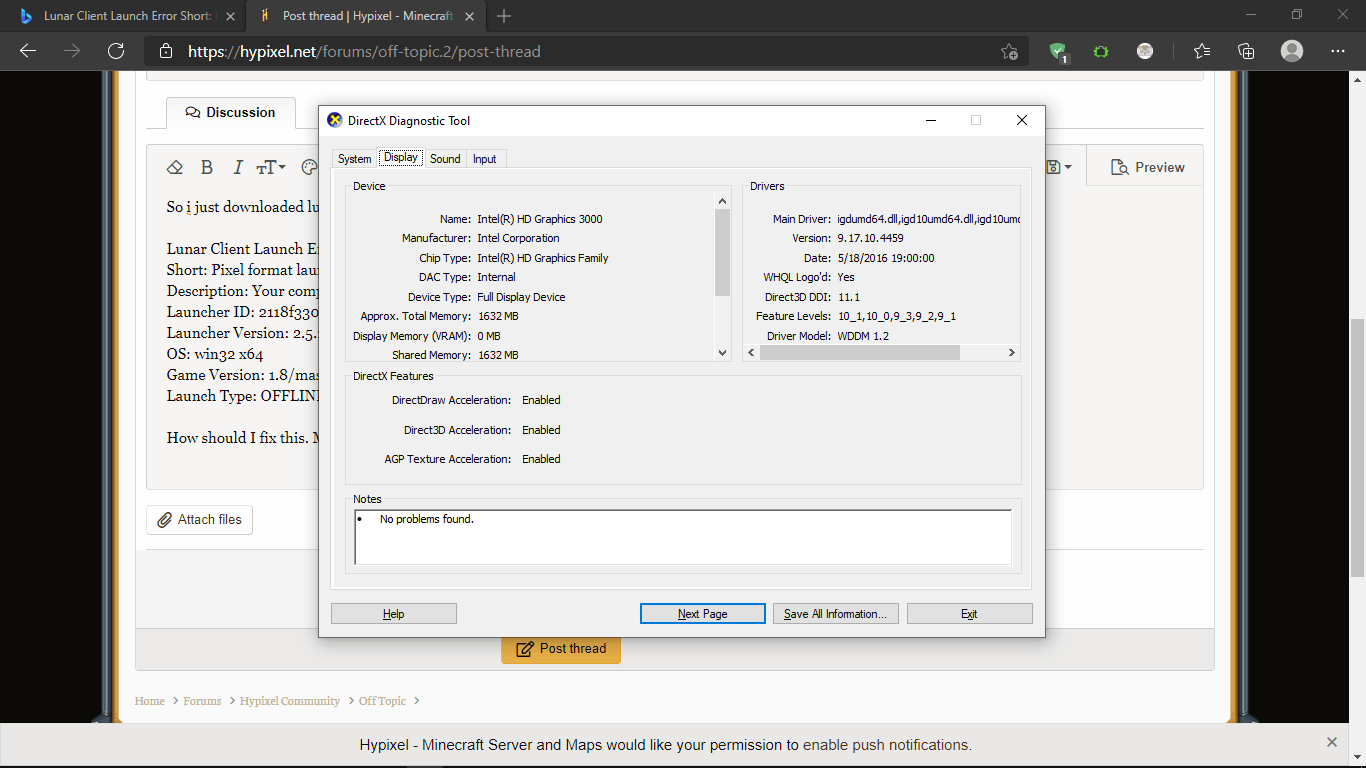Open the drafts save dropdown

click(x=1058, y=167)
